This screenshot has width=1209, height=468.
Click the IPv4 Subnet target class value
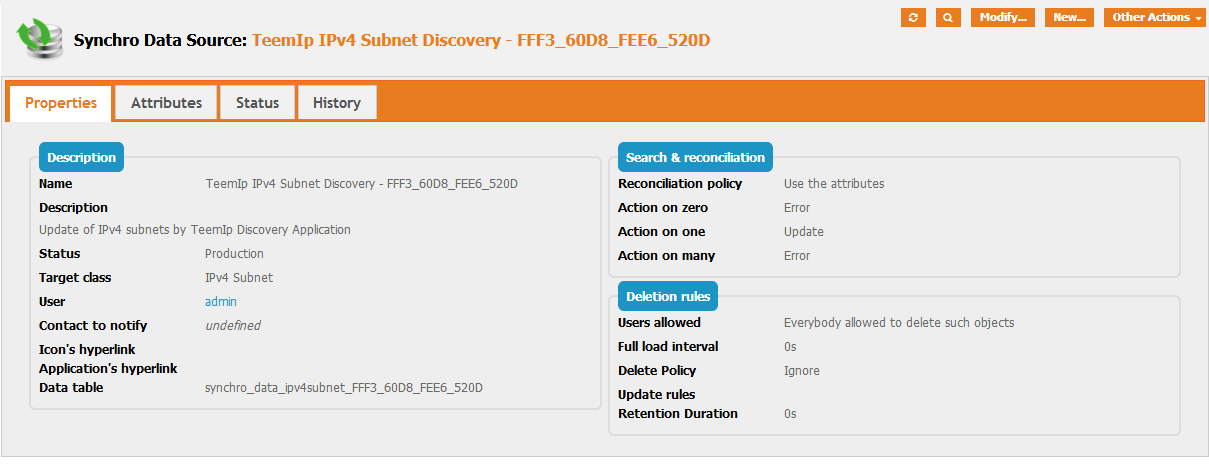pos(238,277)
